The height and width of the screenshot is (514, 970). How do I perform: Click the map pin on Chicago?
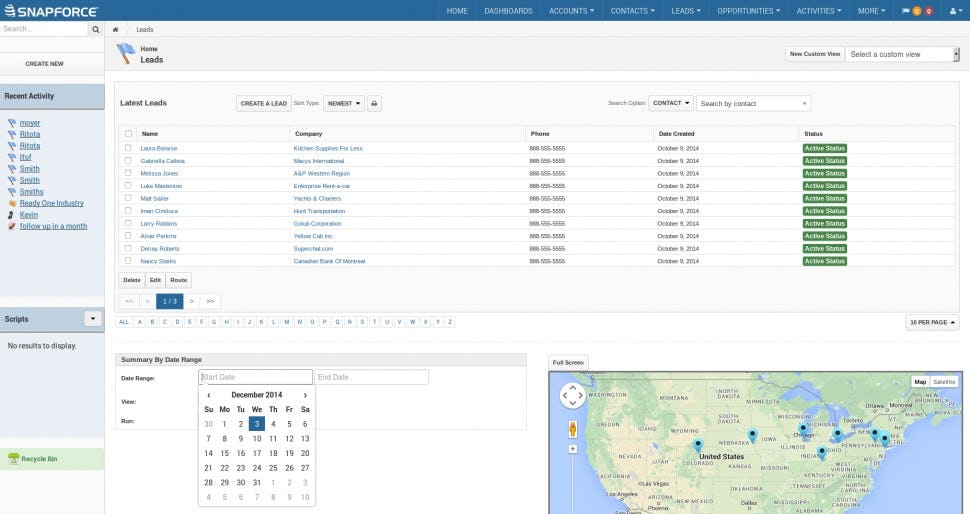(x=803, y=428)
